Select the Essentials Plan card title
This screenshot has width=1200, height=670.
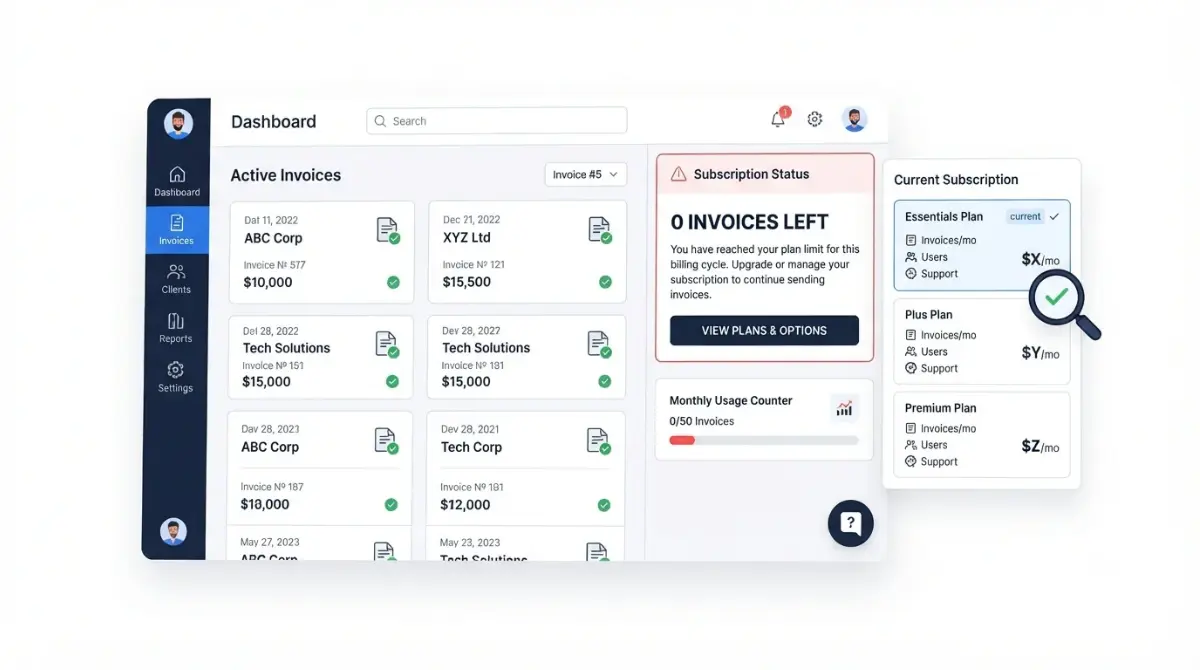tap(944, 216)
